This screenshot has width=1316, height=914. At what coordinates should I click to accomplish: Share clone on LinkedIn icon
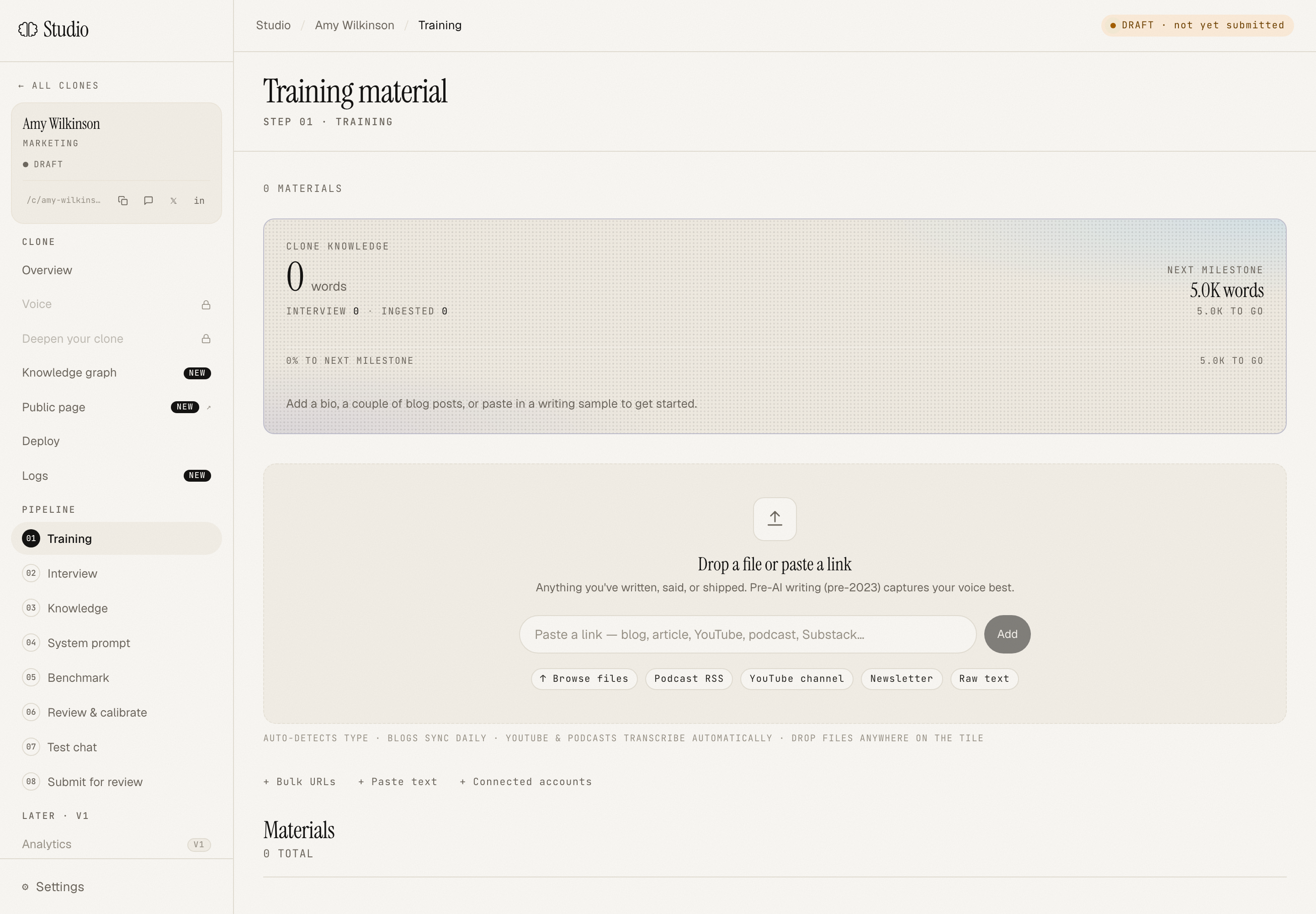pos(199,201)
